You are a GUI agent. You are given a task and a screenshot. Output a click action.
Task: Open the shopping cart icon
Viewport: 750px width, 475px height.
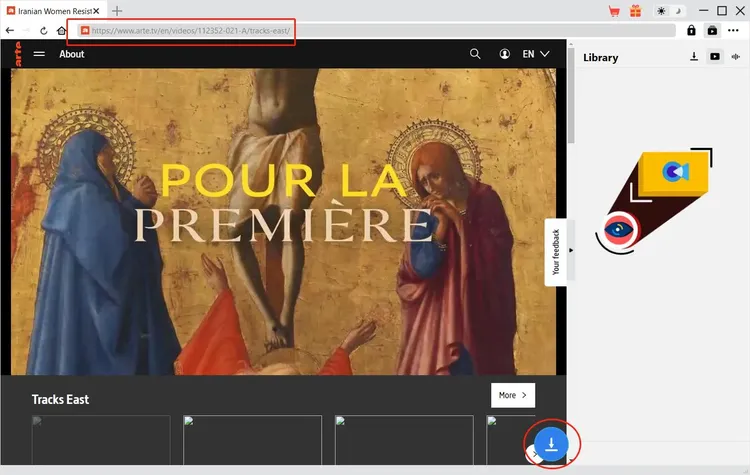614,10
